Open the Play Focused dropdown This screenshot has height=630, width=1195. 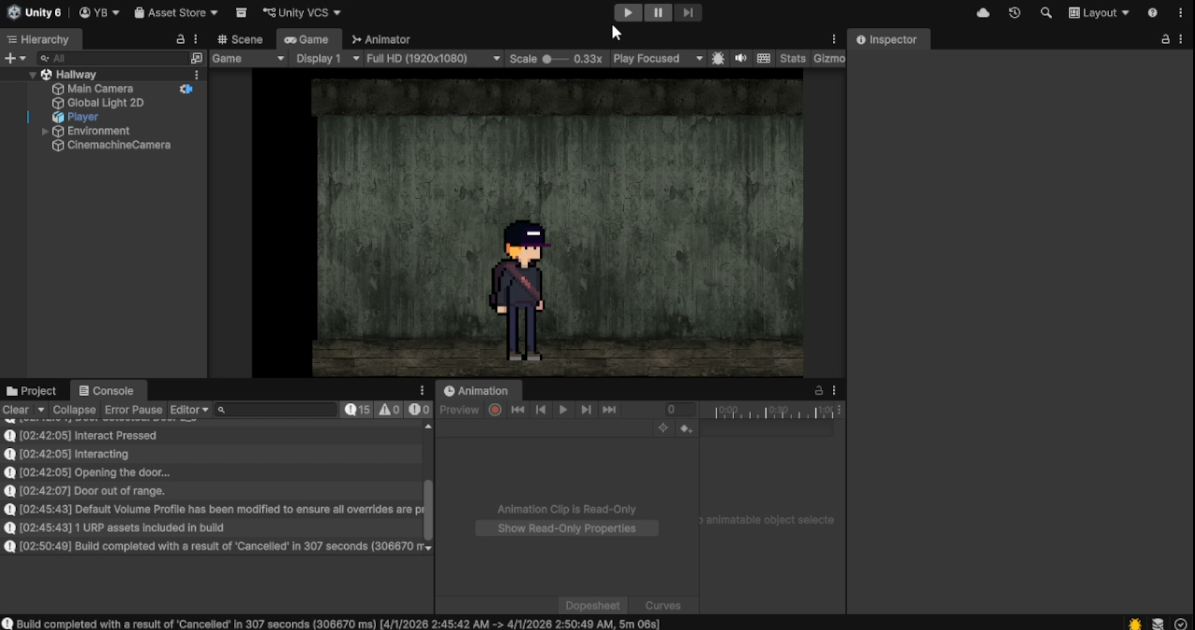pos(657,59)
